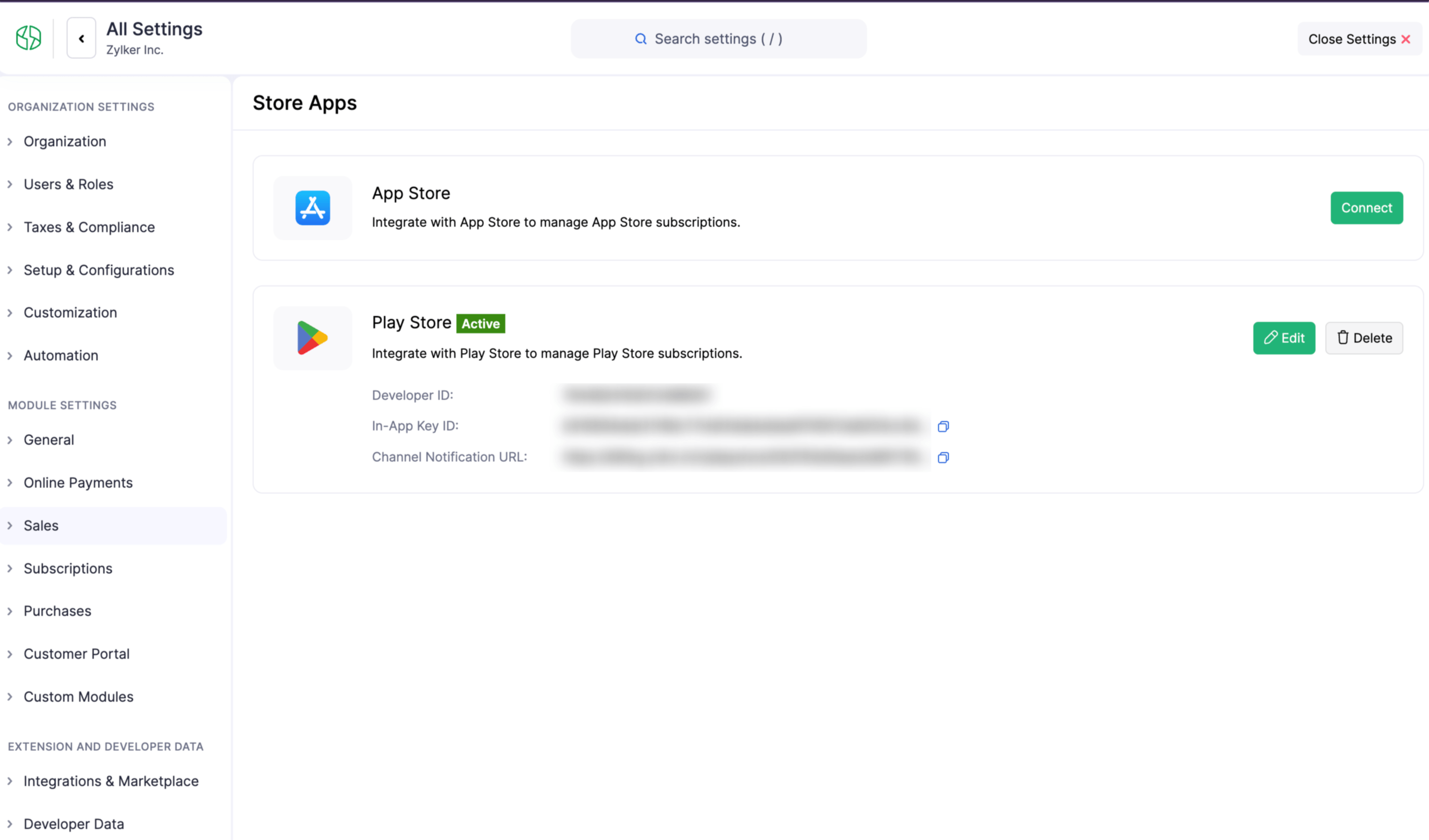Click the 'Play Store' card title

click(411, 323)
